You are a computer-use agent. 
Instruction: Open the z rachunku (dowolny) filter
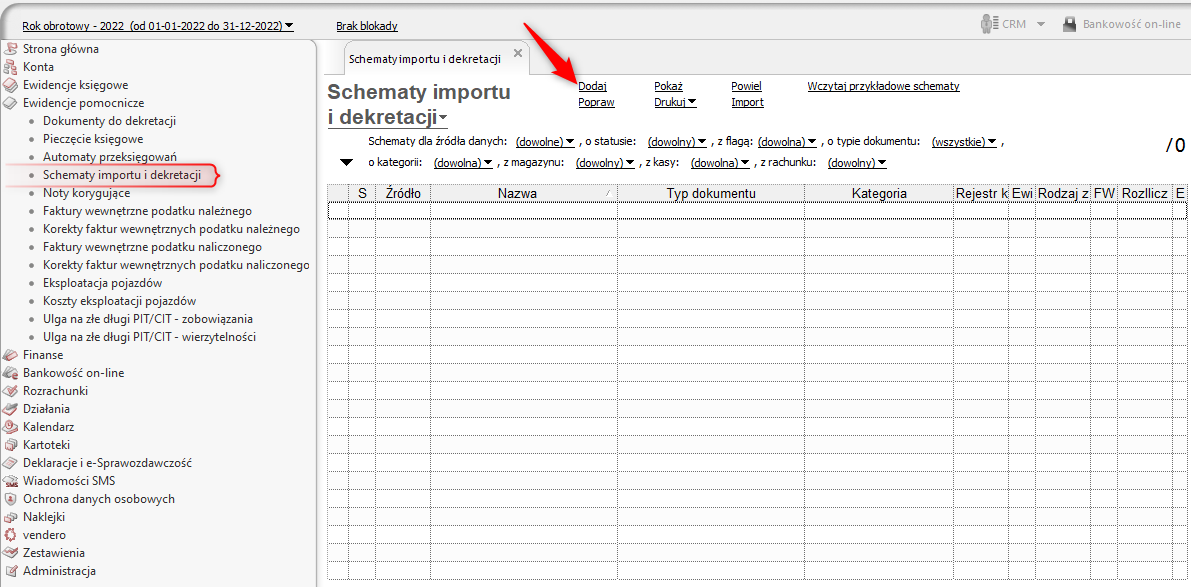[857, 163]
